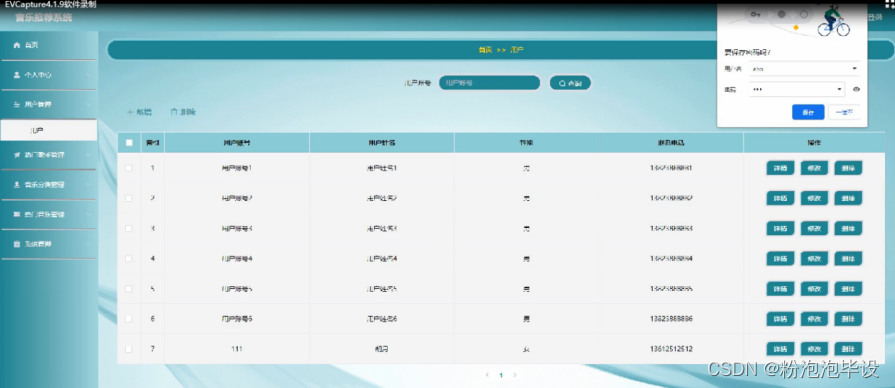Click the 用户账号6 cell
This screenshot has width=895, height=388.
click(x=237, y=318)
